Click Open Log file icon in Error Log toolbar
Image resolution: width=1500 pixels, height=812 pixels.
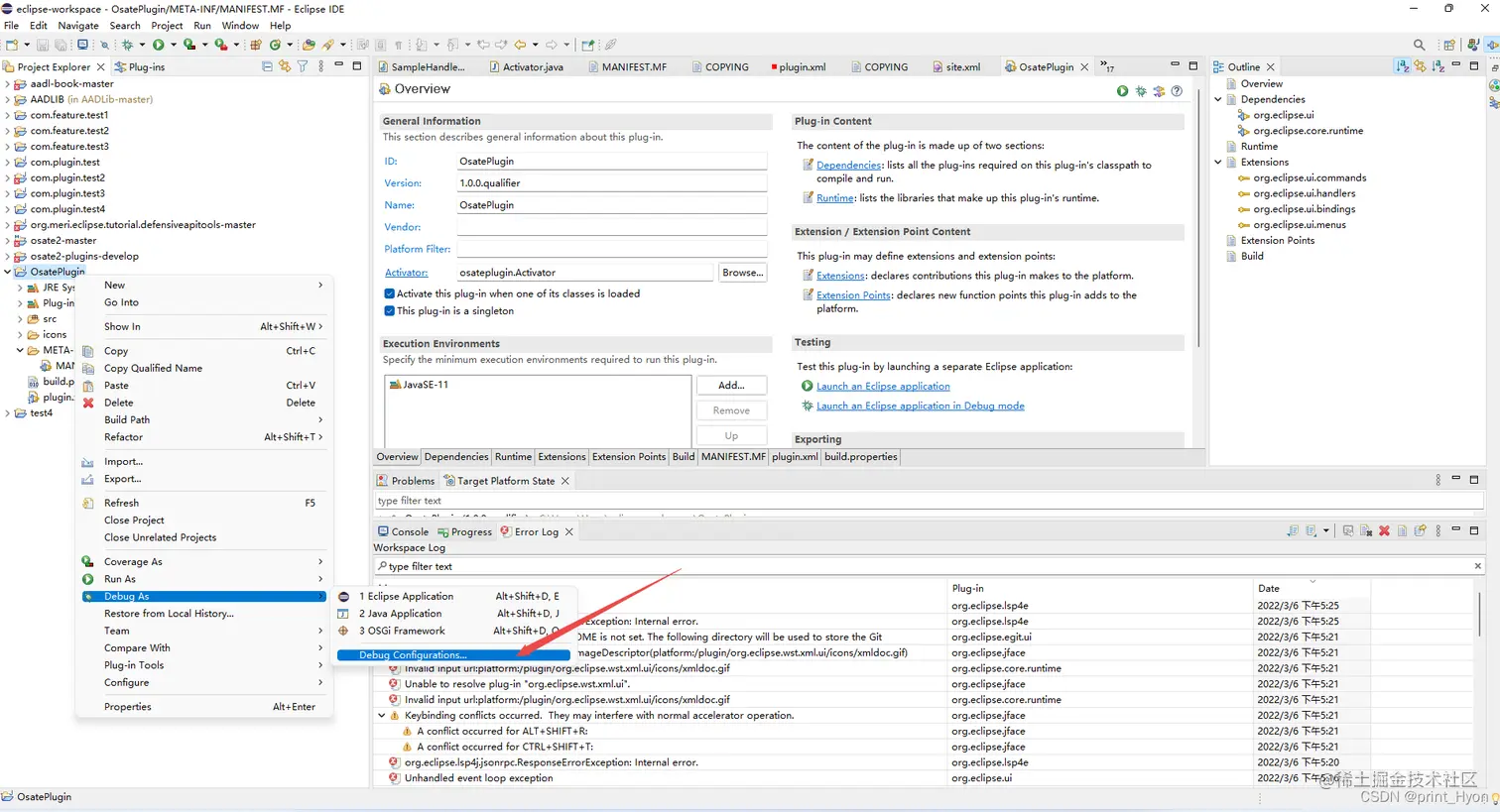point(1402,531)
